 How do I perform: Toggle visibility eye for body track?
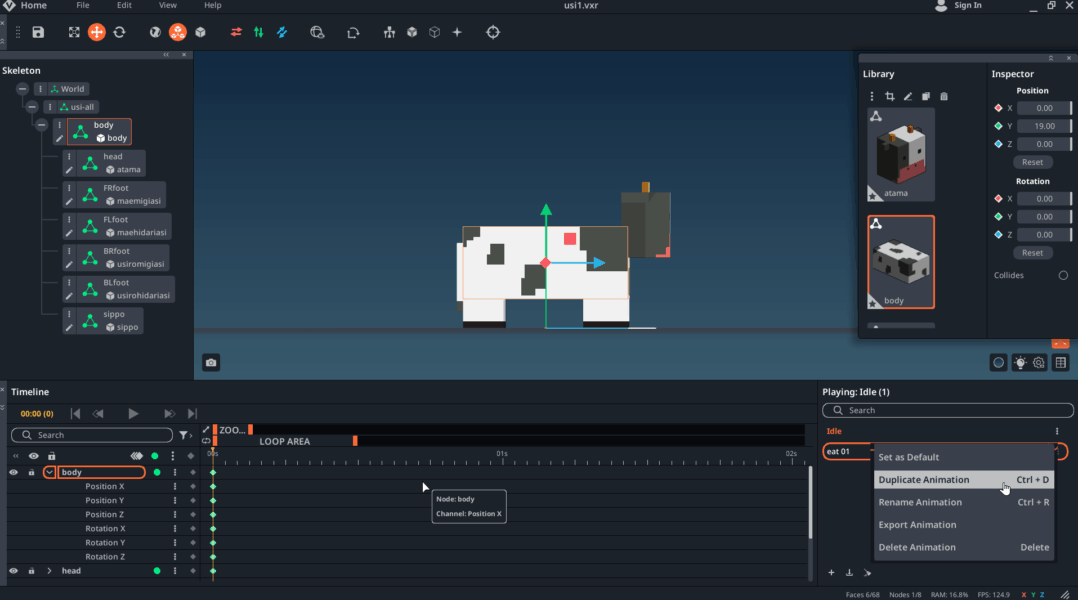point(13,472)
